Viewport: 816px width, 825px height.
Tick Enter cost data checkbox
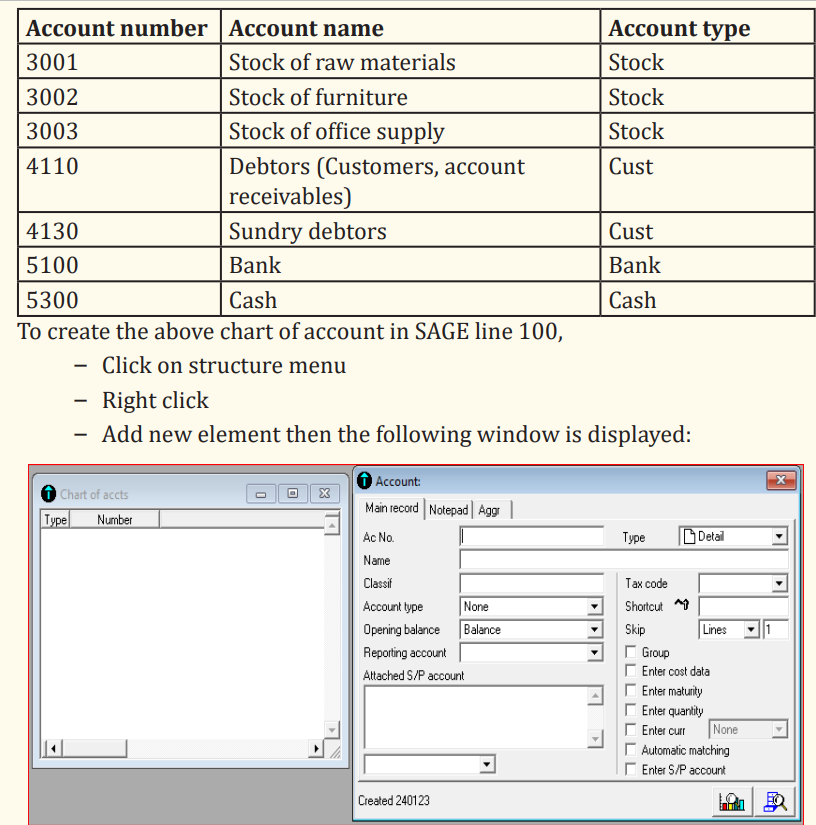(630, 671)
